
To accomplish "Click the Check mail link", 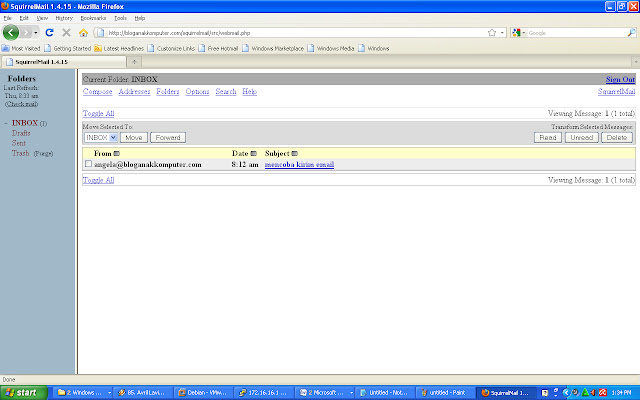I will (22, 104).
